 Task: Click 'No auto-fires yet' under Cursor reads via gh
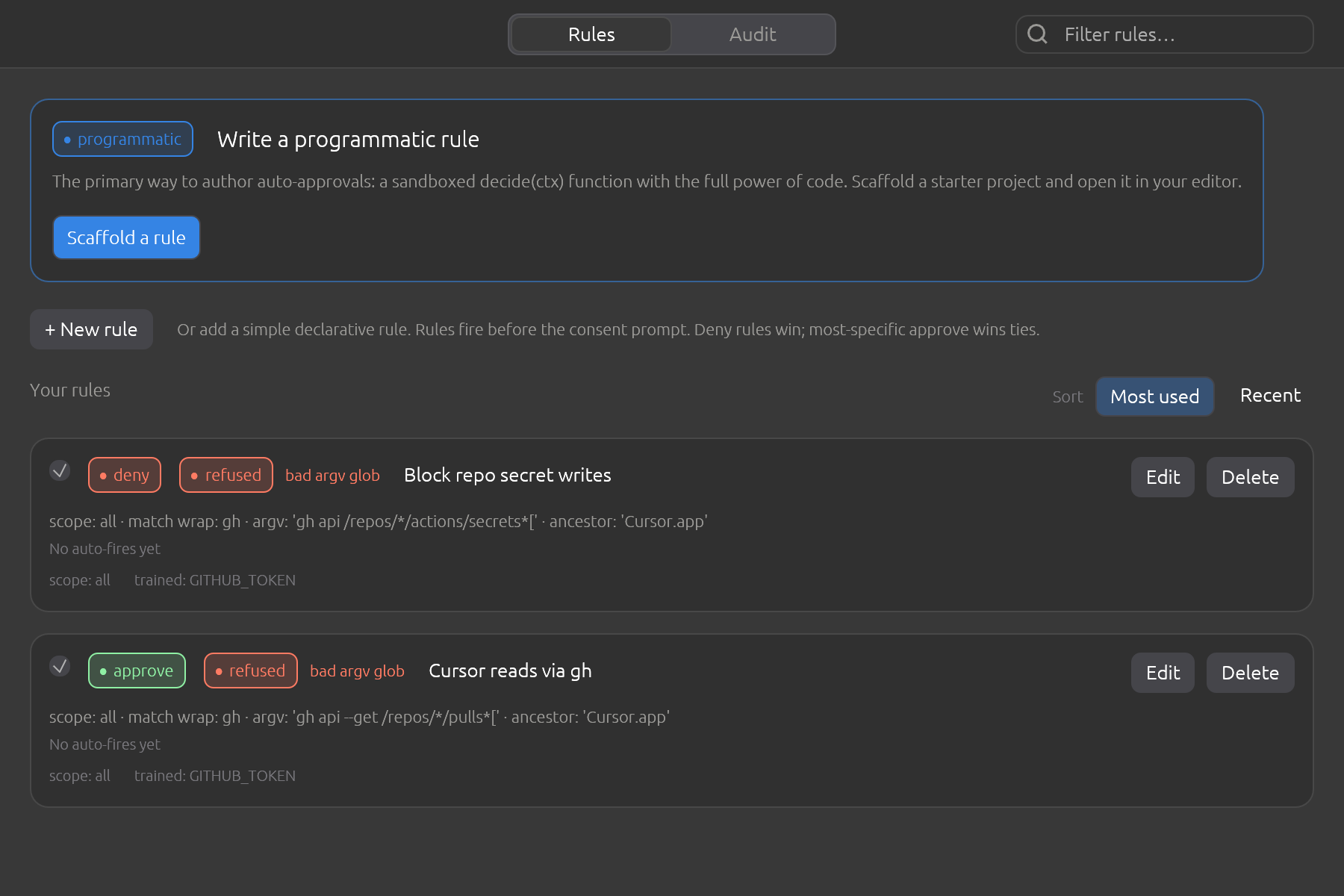click(105, 744)
